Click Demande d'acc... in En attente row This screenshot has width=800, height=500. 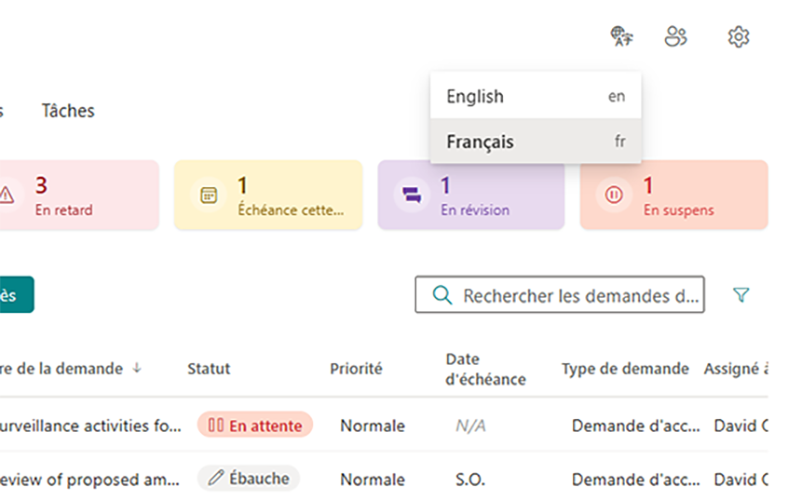pos(636,426)
